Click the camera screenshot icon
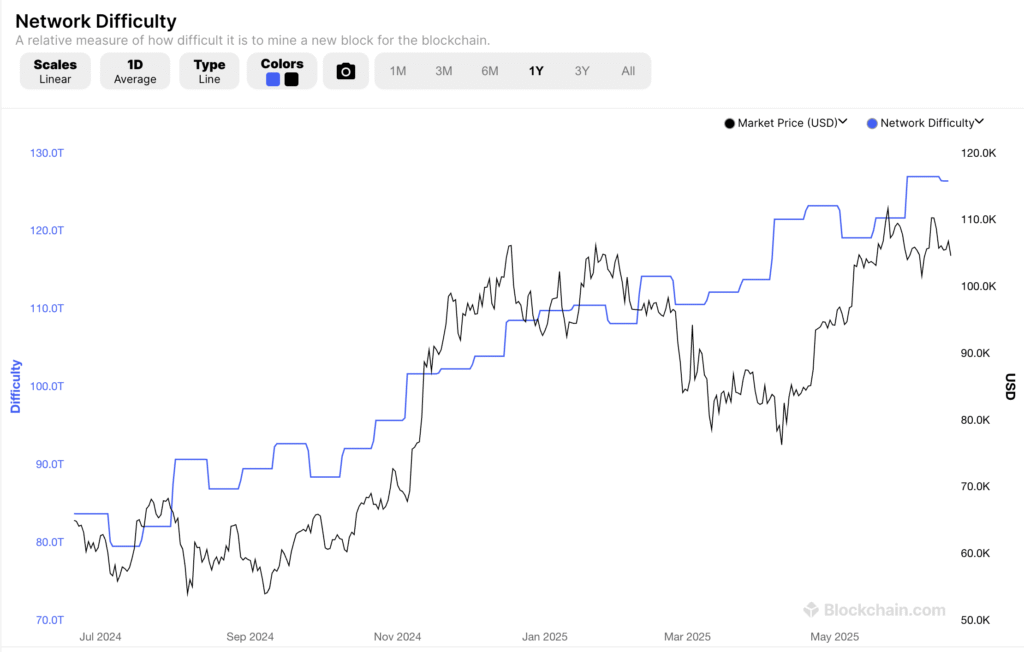This screenshot has width=1024, height=652. point(345,70)
